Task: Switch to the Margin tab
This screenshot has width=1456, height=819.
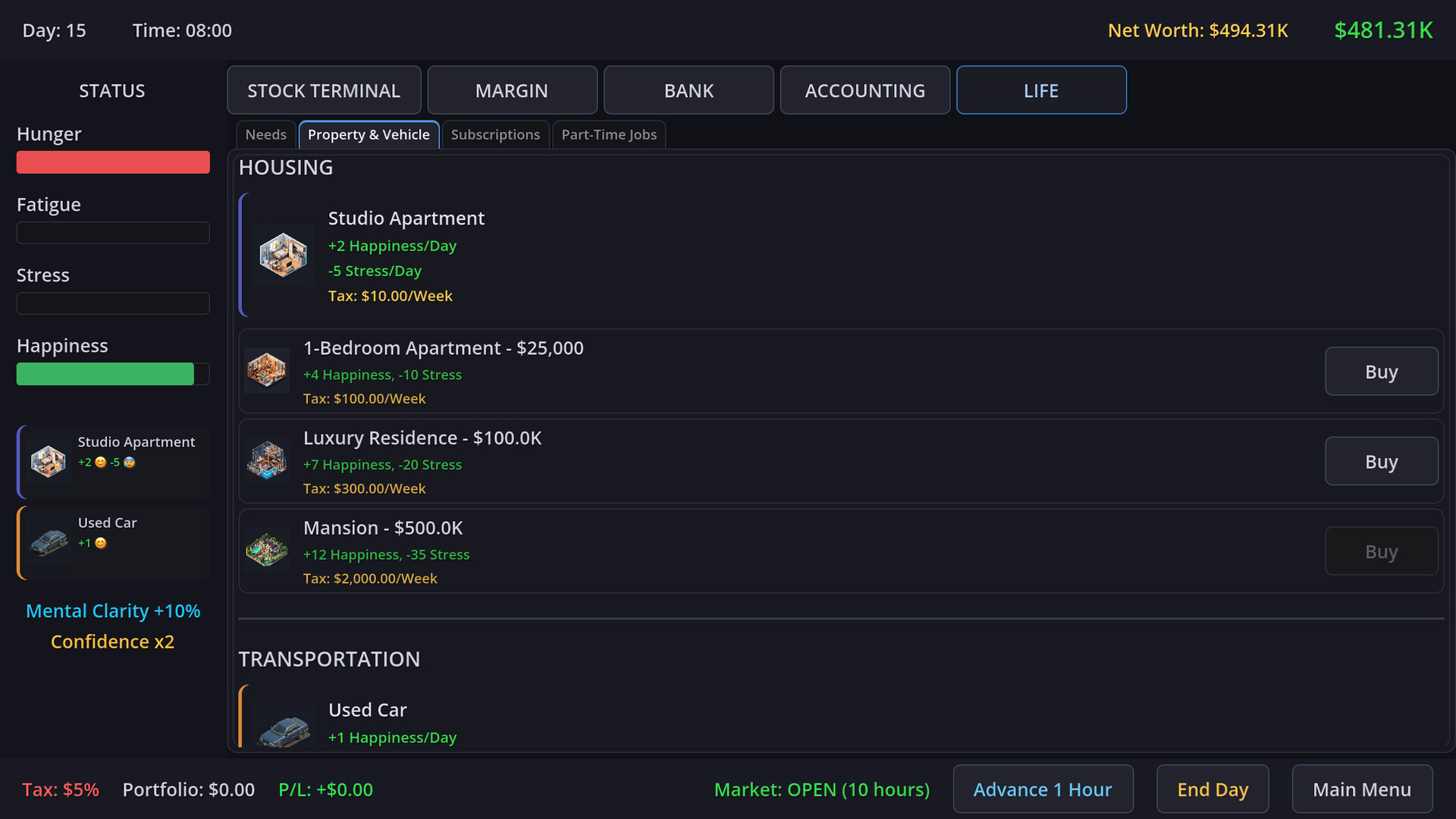Action: 512,90
